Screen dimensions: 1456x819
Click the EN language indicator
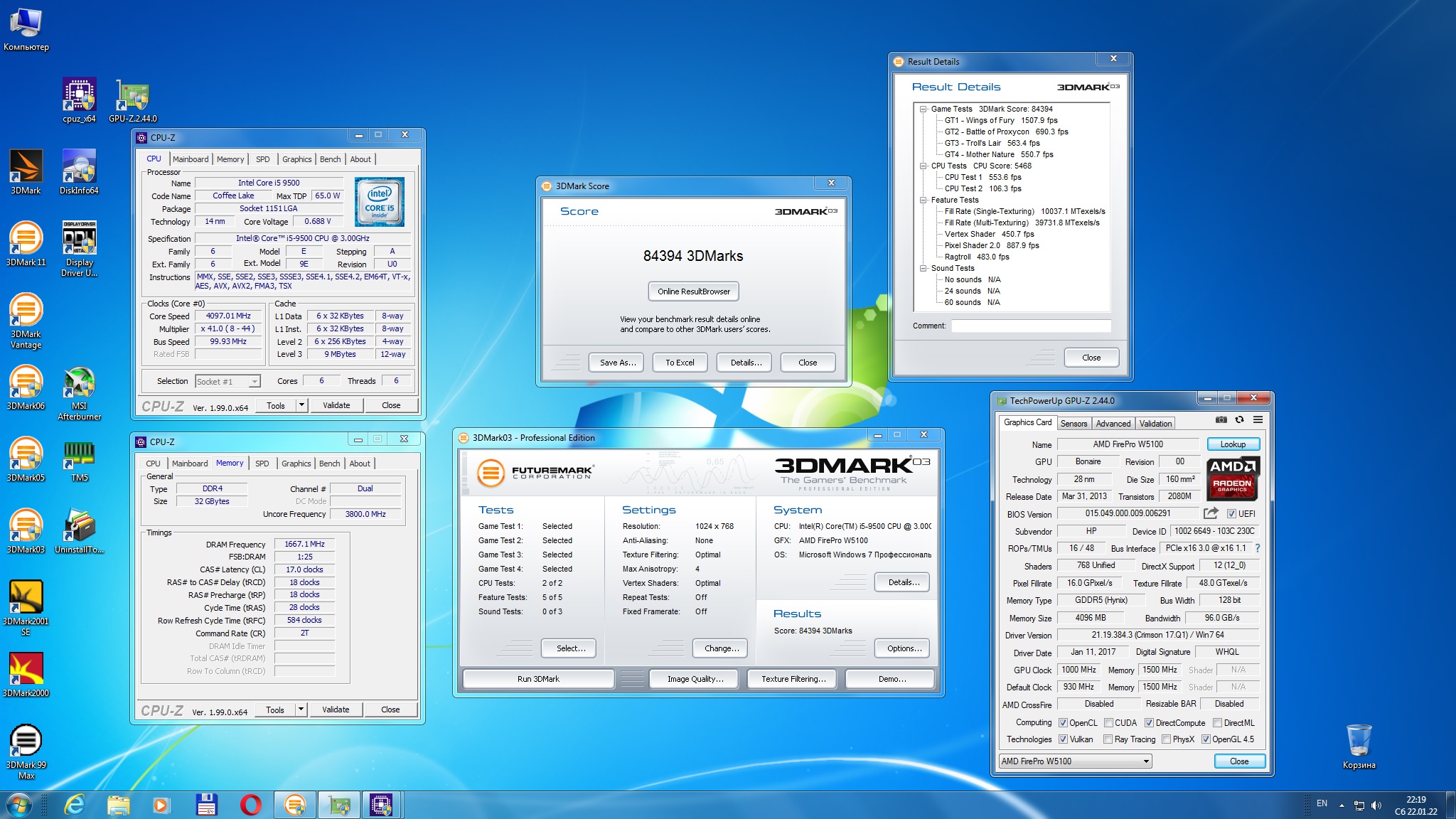pyautogui.click(x=1322, y=803)
